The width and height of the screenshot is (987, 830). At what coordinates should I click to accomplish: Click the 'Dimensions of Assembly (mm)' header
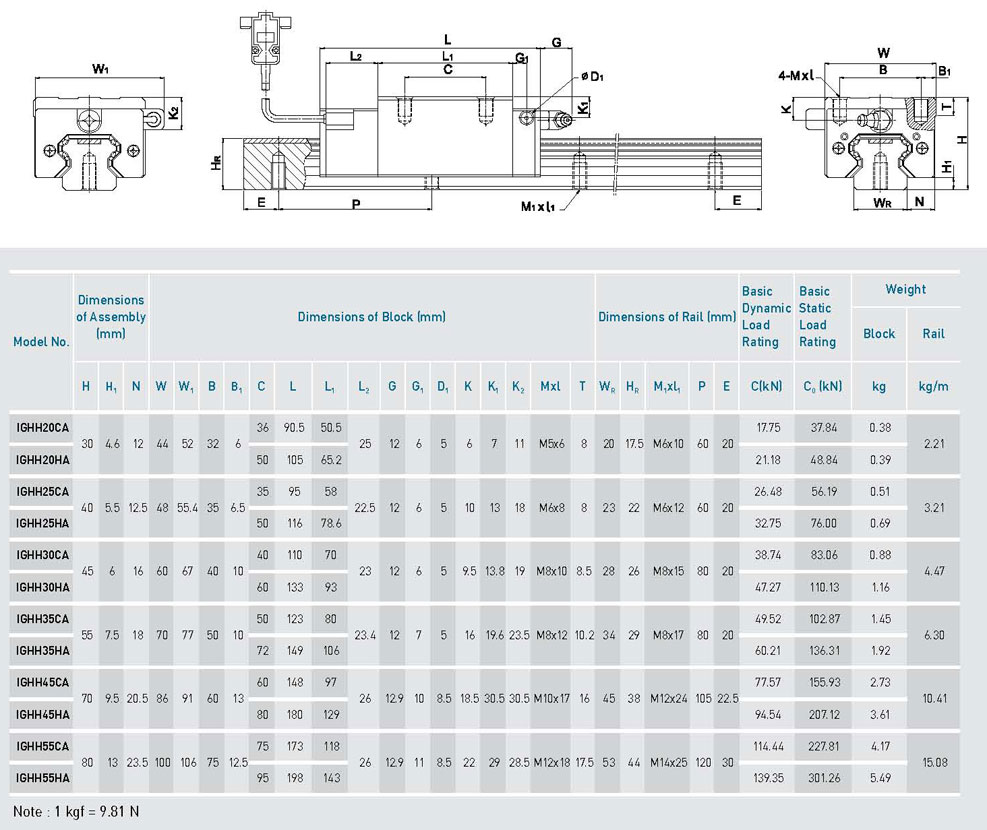(x=111, y=317)
